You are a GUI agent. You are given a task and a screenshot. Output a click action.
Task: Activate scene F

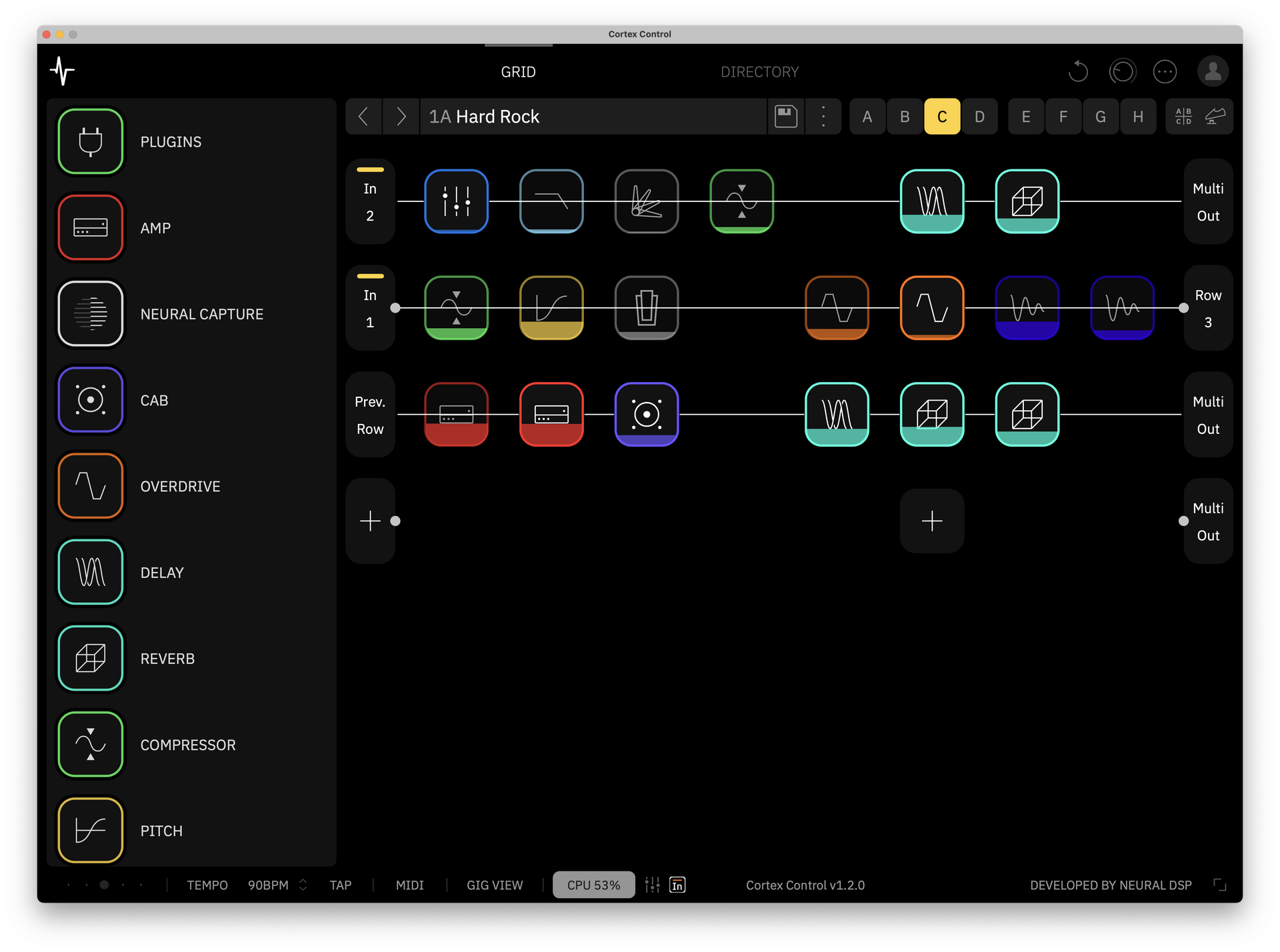click(x=1063, y=117)
